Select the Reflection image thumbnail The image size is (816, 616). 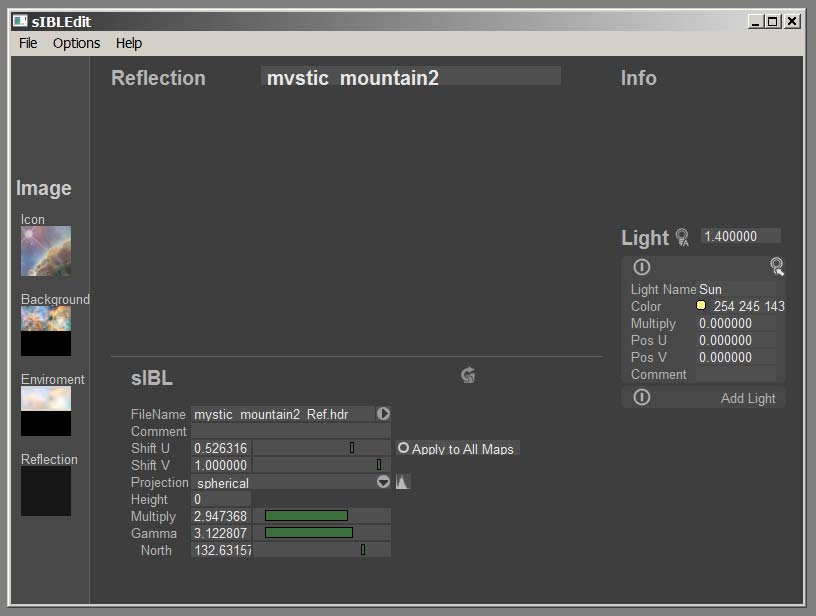[46, 491]
